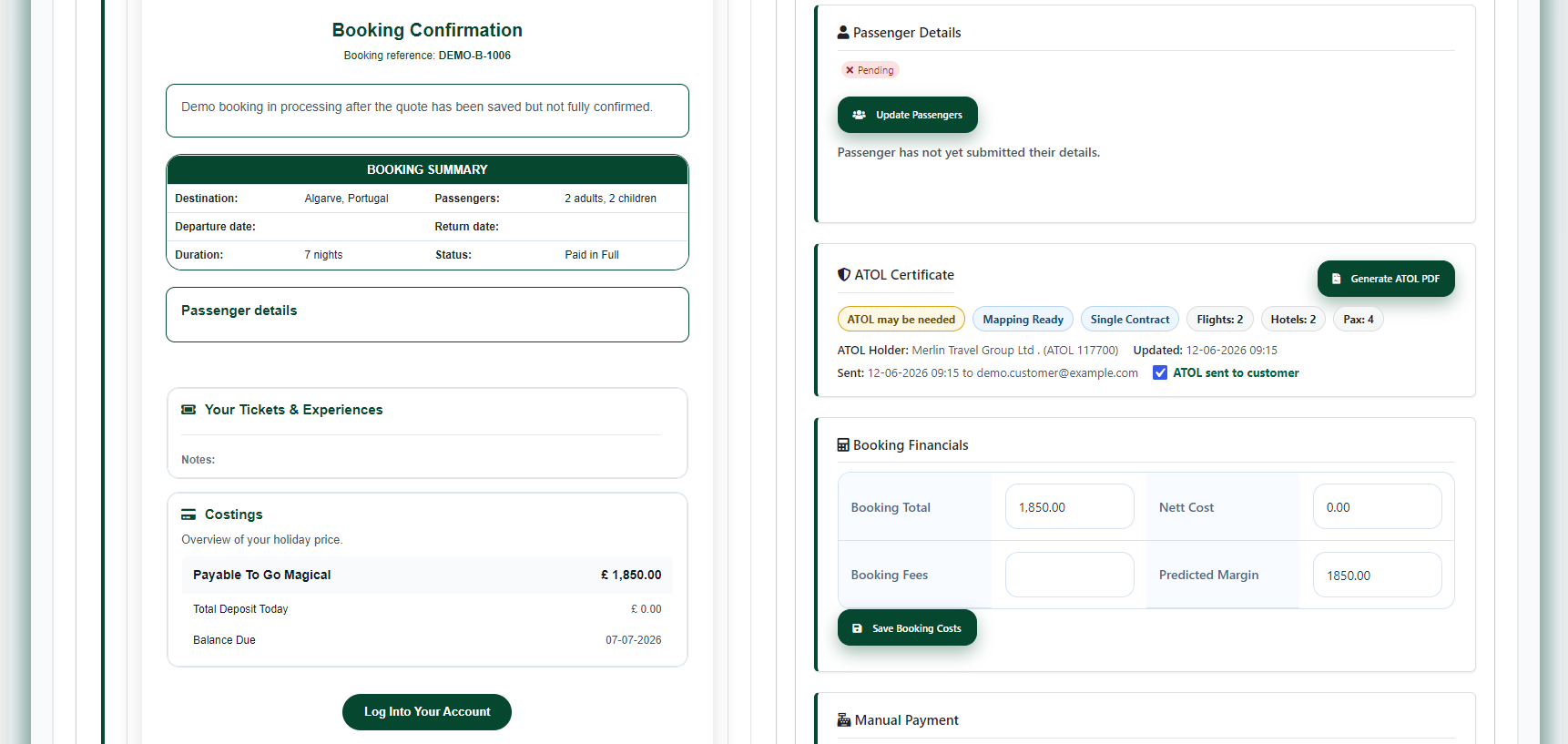1568x744 pixels.
Task: Save the booking costs
Action: click(907, 628)
